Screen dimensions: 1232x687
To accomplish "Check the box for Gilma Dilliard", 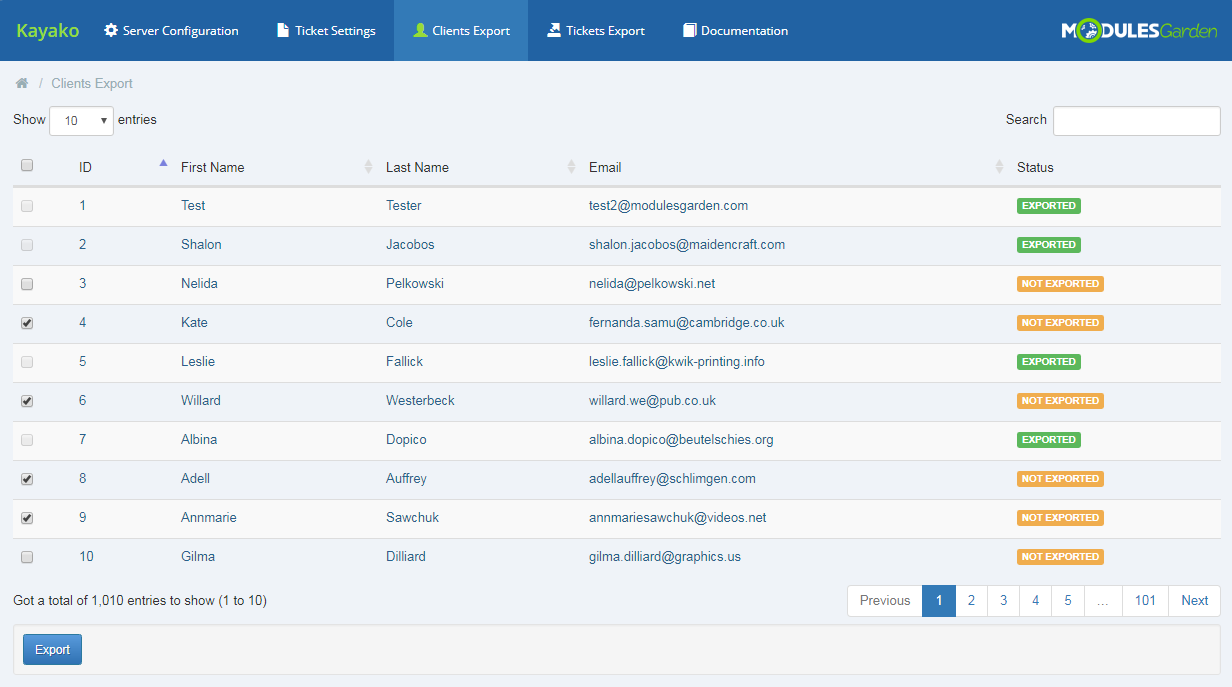I will pyautogui.click(x=27, y=557).
